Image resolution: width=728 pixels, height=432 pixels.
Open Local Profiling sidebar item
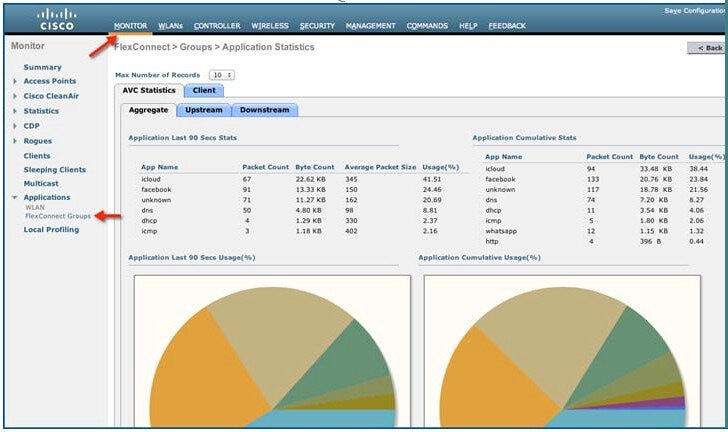pyautogui.click(x=51, y=230)
